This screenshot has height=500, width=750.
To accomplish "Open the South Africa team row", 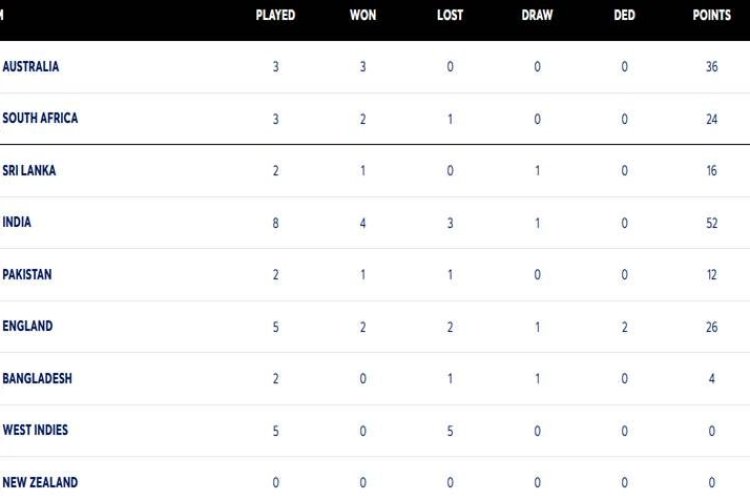I will click(x=40, y=118).
